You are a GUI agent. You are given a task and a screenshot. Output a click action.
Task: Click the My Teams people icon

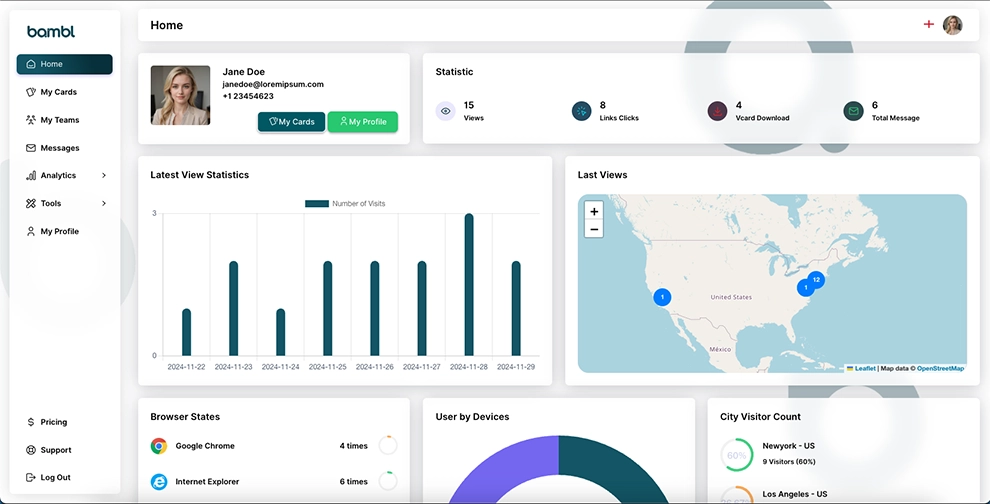30,119
